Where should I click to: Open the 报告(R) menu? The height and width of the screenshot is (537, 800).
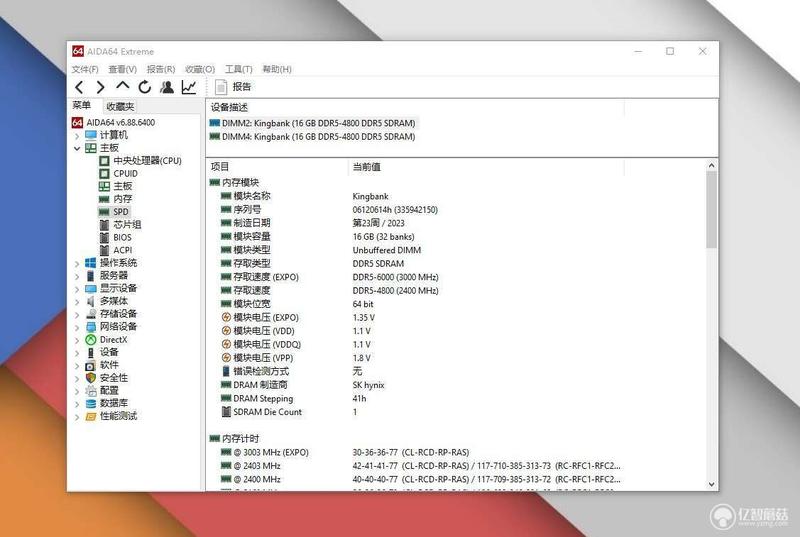click(161, 69)
